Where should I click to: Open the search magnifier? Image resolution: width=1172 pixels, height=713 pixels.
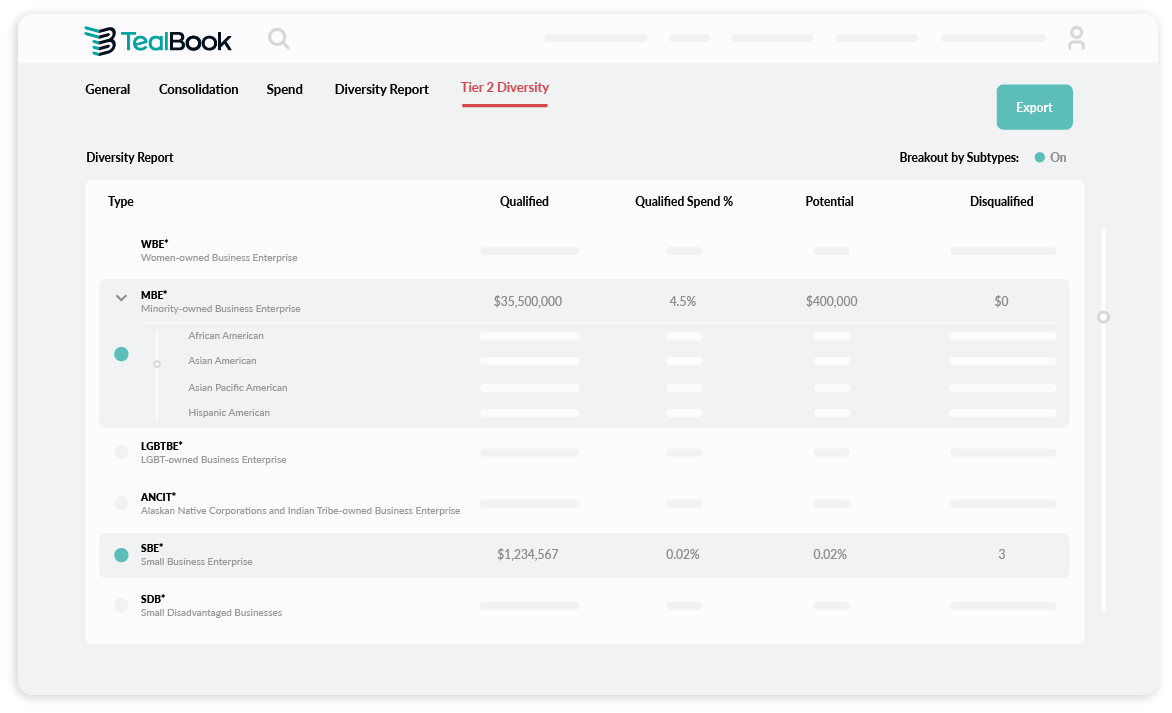click(x=278, y=39)
